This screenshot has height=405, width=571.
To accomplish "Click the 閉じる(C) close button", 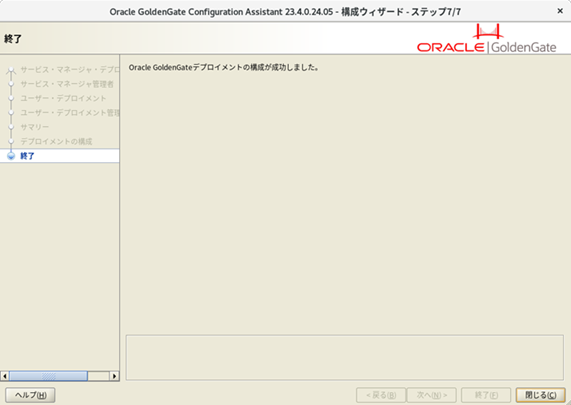I will click(540, 395).
